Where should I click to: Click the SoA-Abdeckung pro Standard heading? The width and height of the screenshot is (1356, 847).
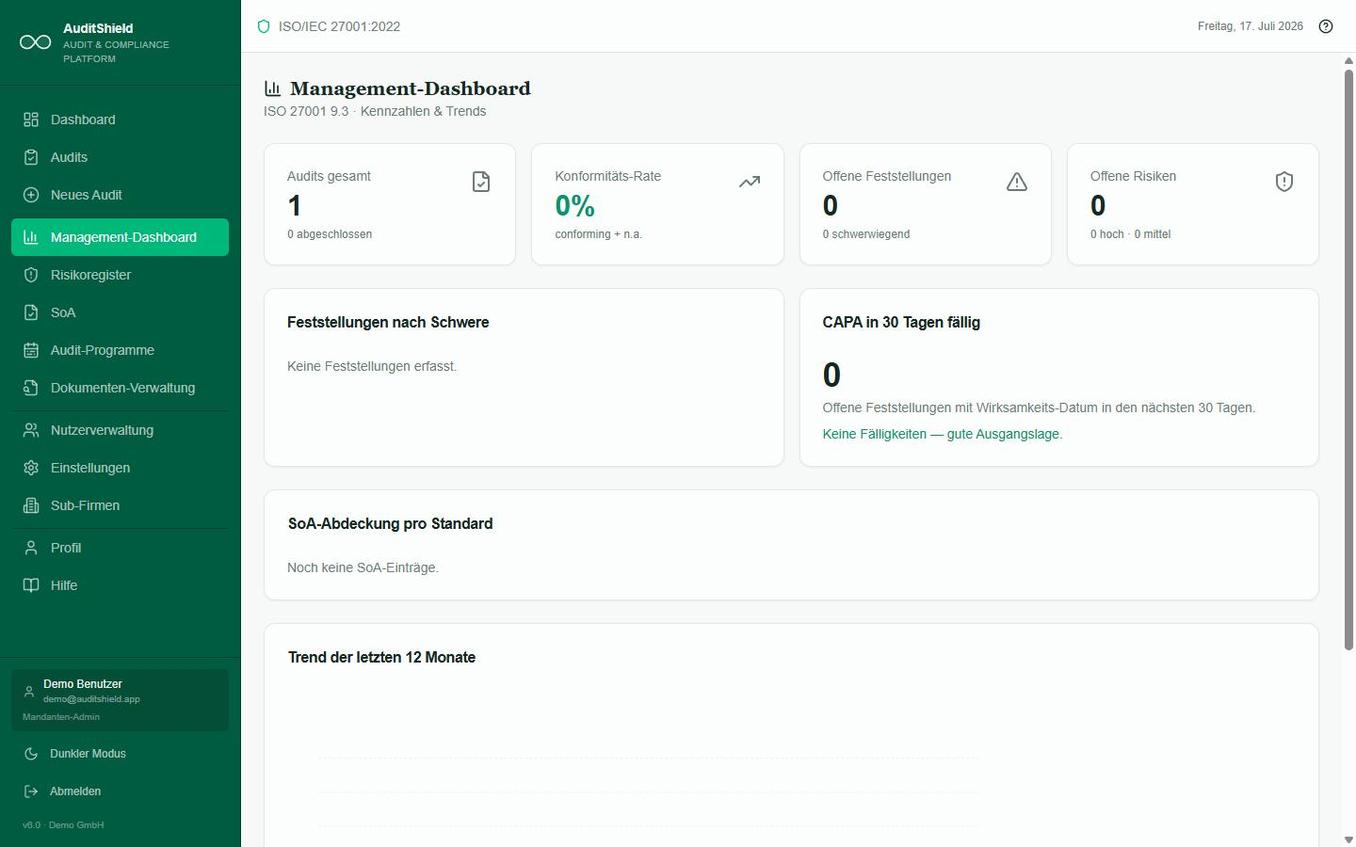point(390,523)
